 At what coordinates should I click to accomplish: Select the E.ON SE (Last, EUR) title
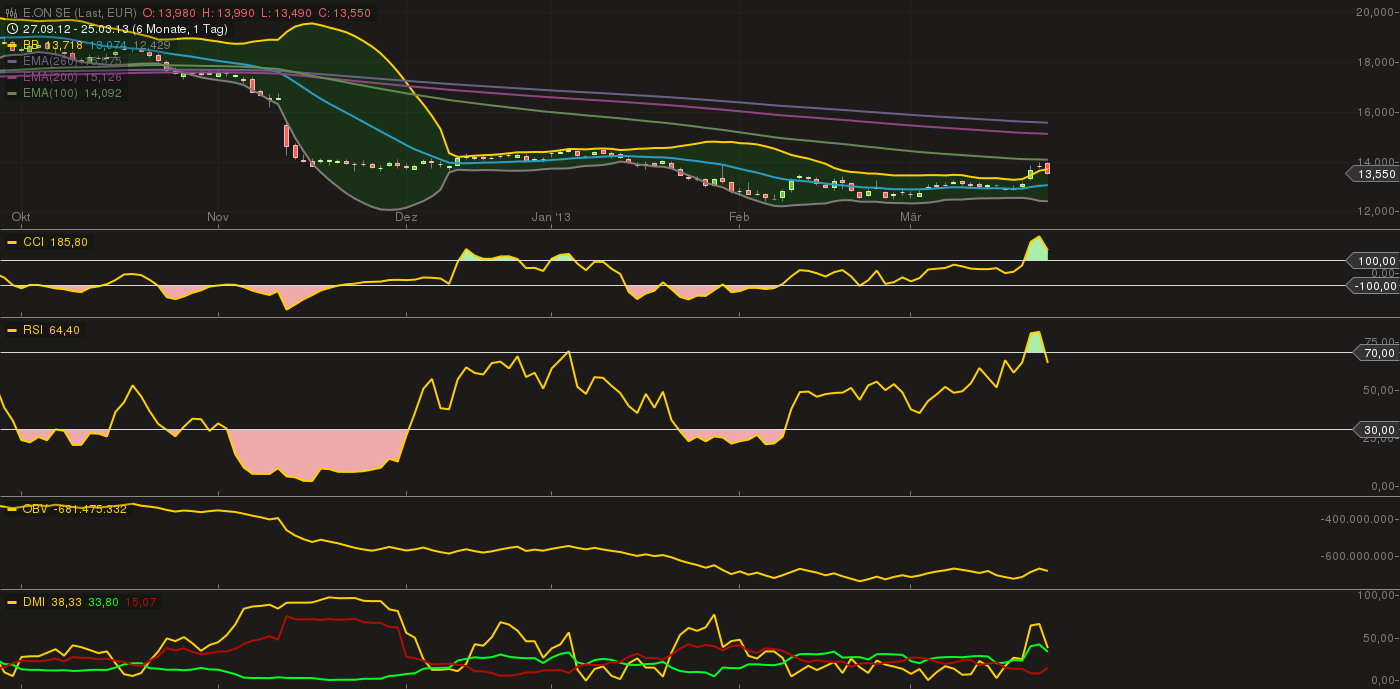pos(79,13)
